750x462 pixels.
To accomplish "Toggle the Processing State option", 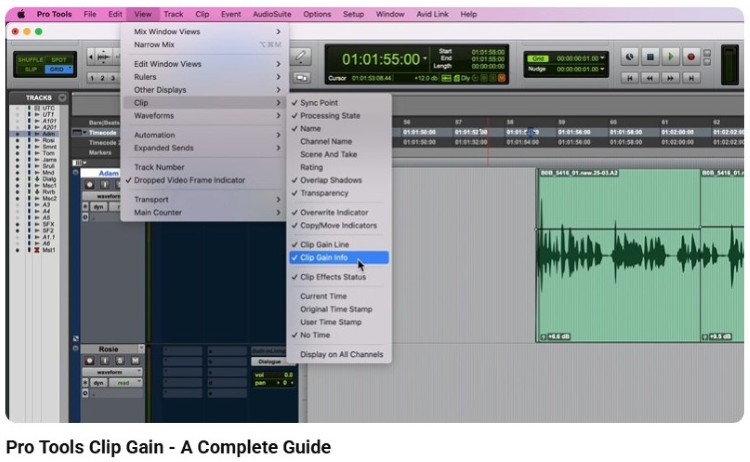I will (x=339, y=116).
